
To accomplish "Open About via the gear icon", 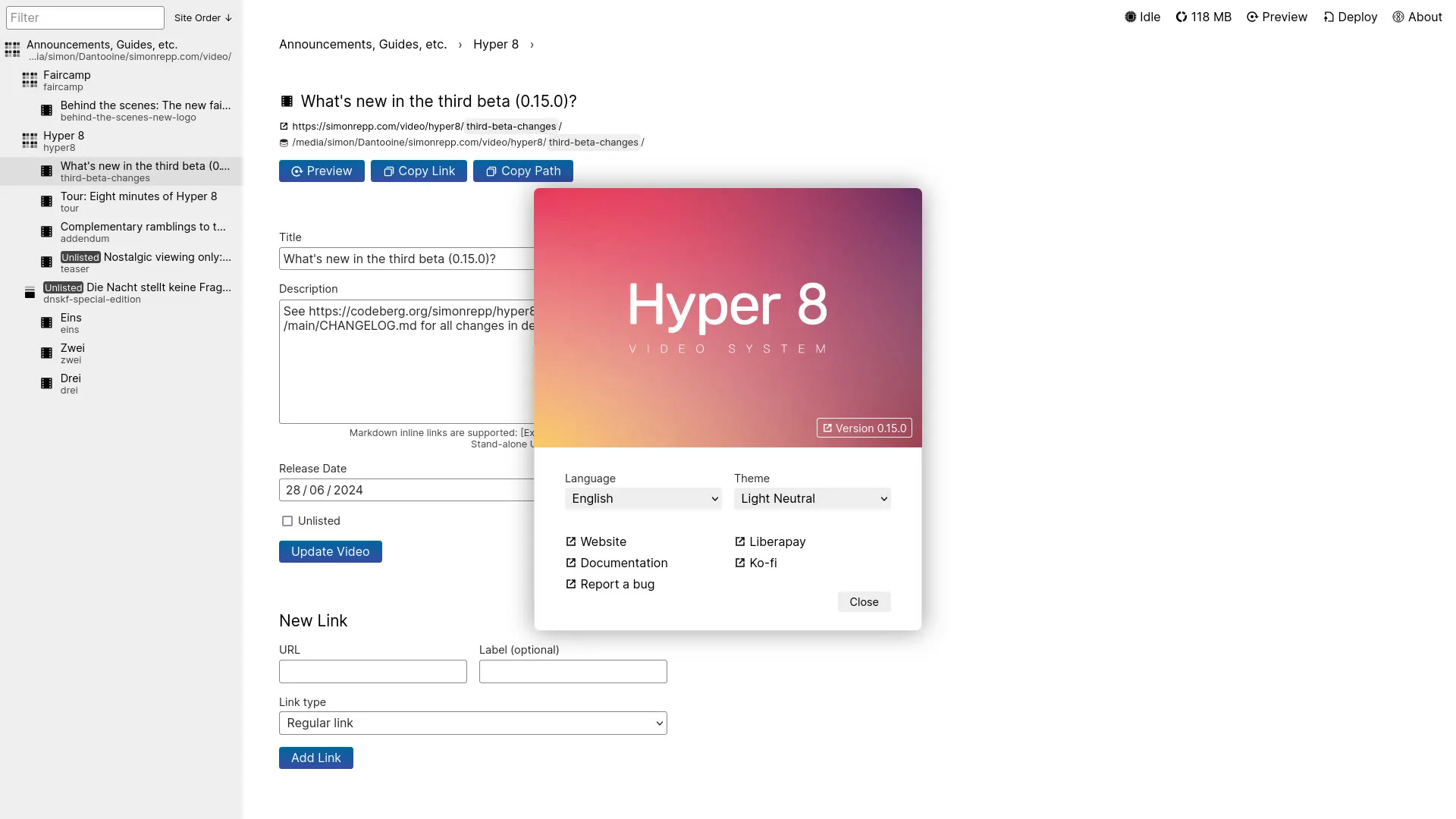I will 1398,16.
